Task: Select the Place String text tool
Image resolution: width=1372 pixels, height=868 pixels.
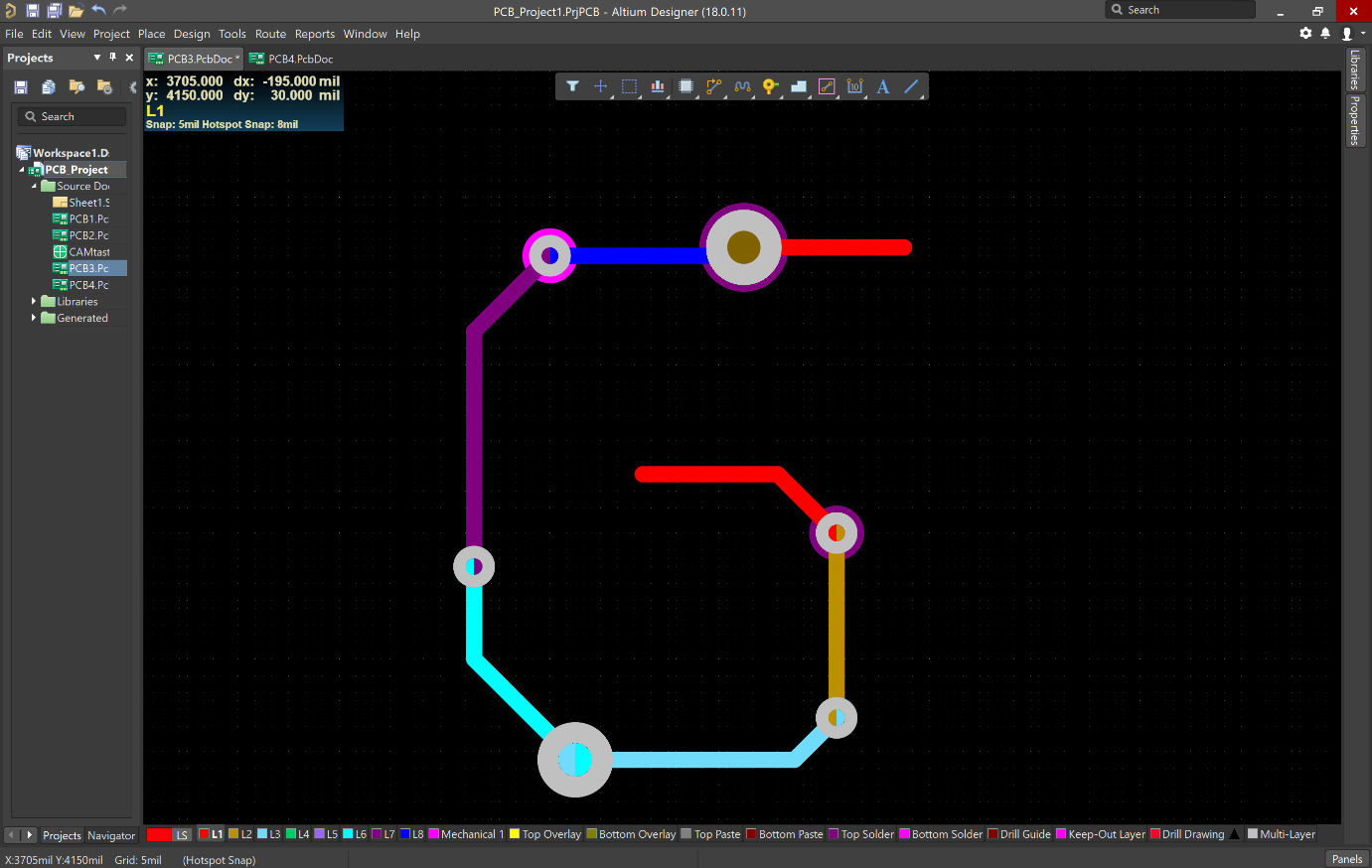Action: pyautogui.click(x=882, y=86)
